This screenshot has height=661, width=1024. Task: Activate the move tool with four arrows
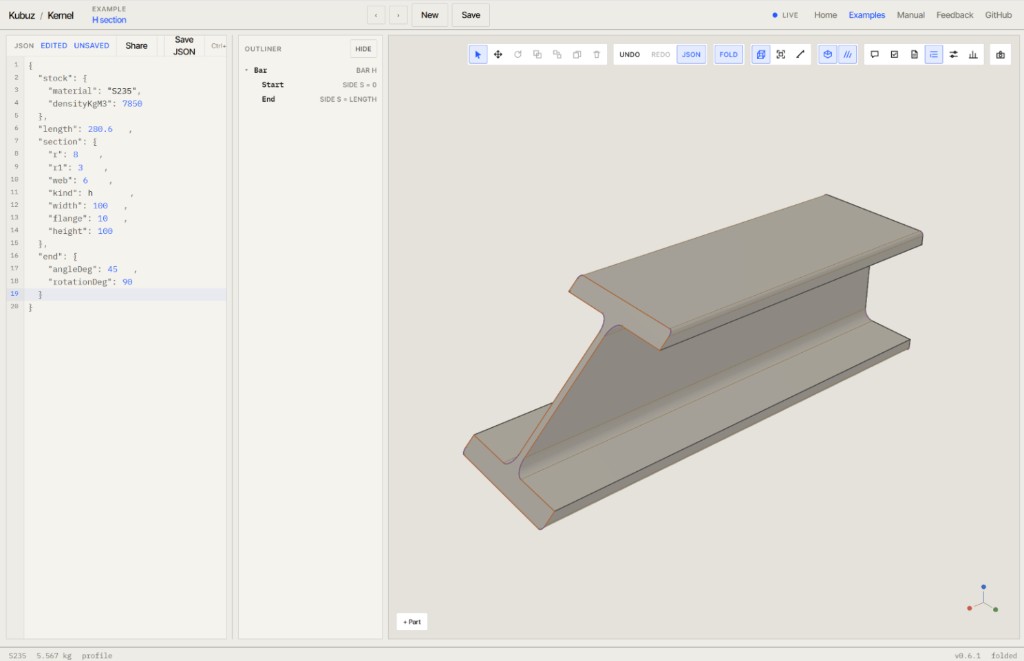tap(498, 55)
